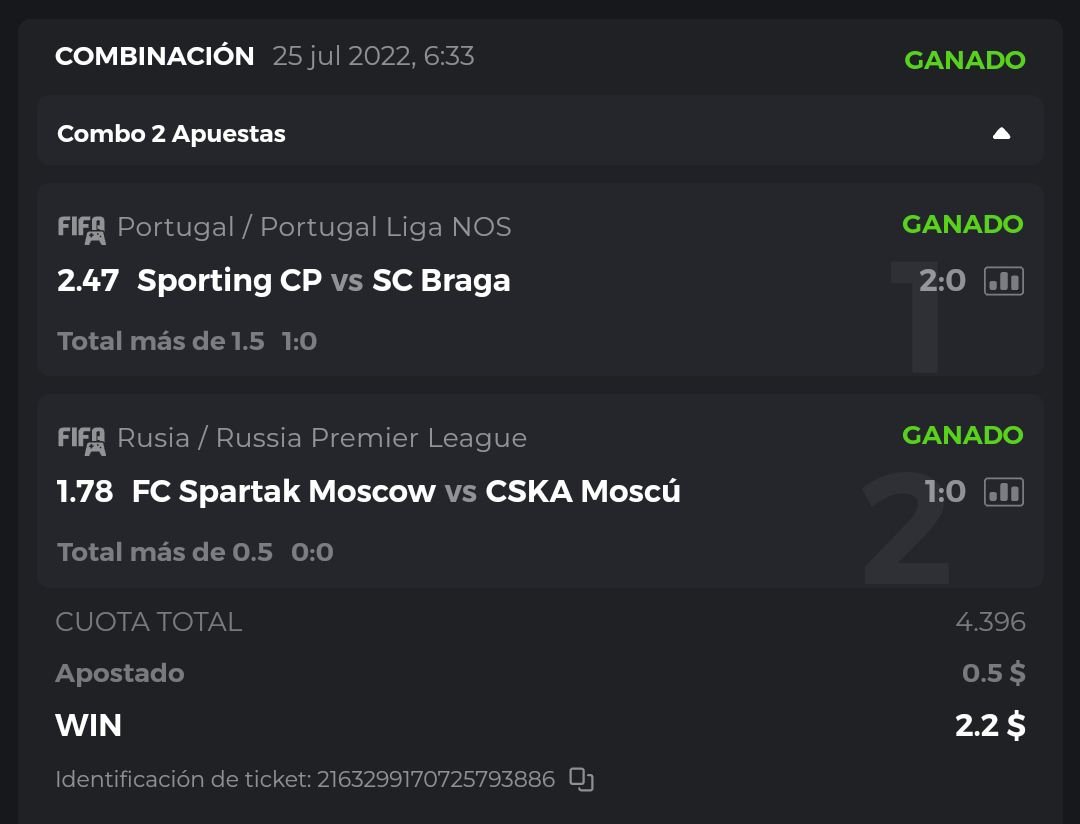Click the Total más de 0.5 selection
Image resolution: width=1080 pixels, height=824 pixels.
click(165, 553)
